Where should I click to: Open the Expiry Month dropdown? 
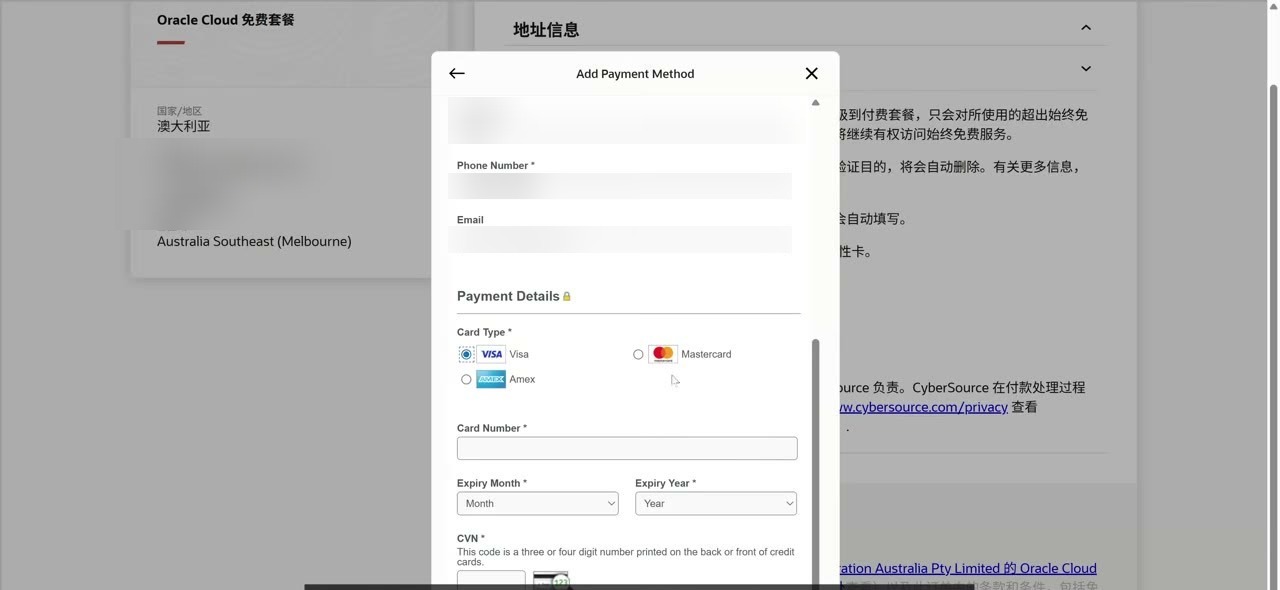537,503
